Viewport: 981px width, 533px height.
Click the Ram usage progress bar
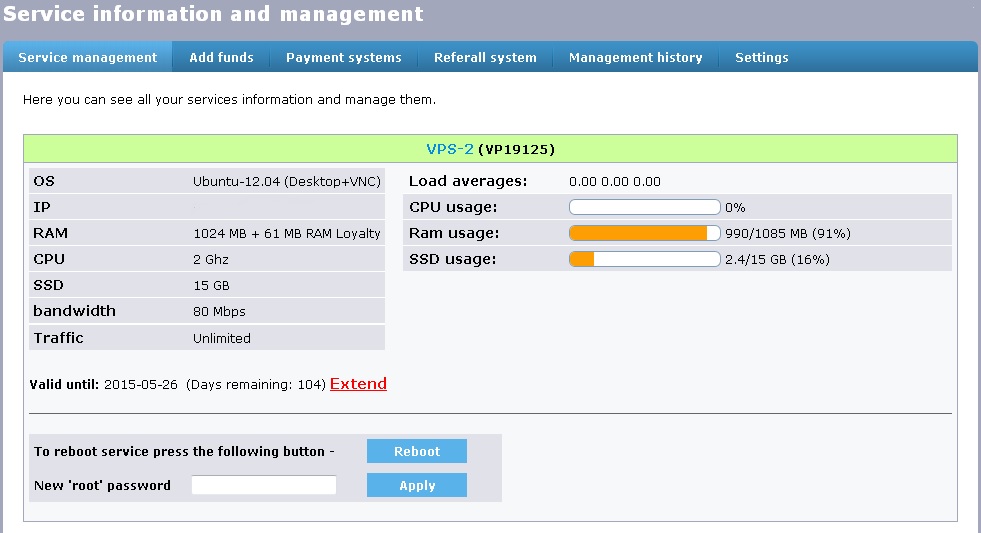coord(644,233)
